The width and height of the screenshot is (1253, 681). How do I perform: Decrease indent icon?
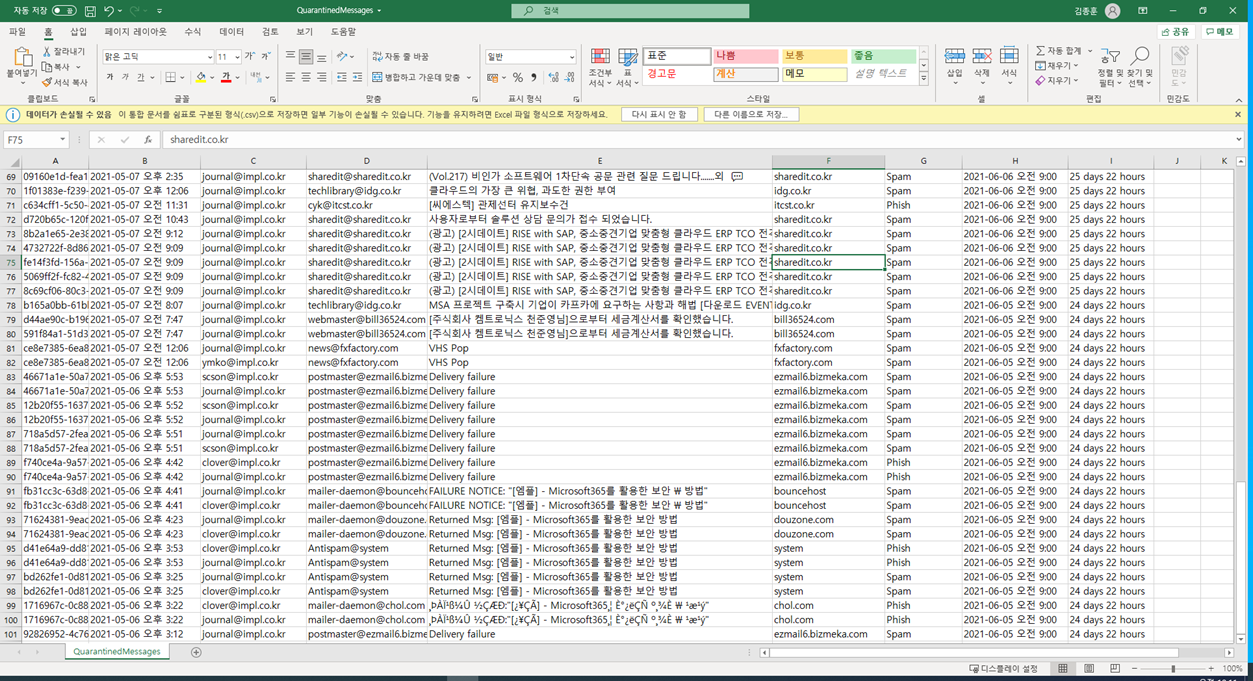pos(341,77)
